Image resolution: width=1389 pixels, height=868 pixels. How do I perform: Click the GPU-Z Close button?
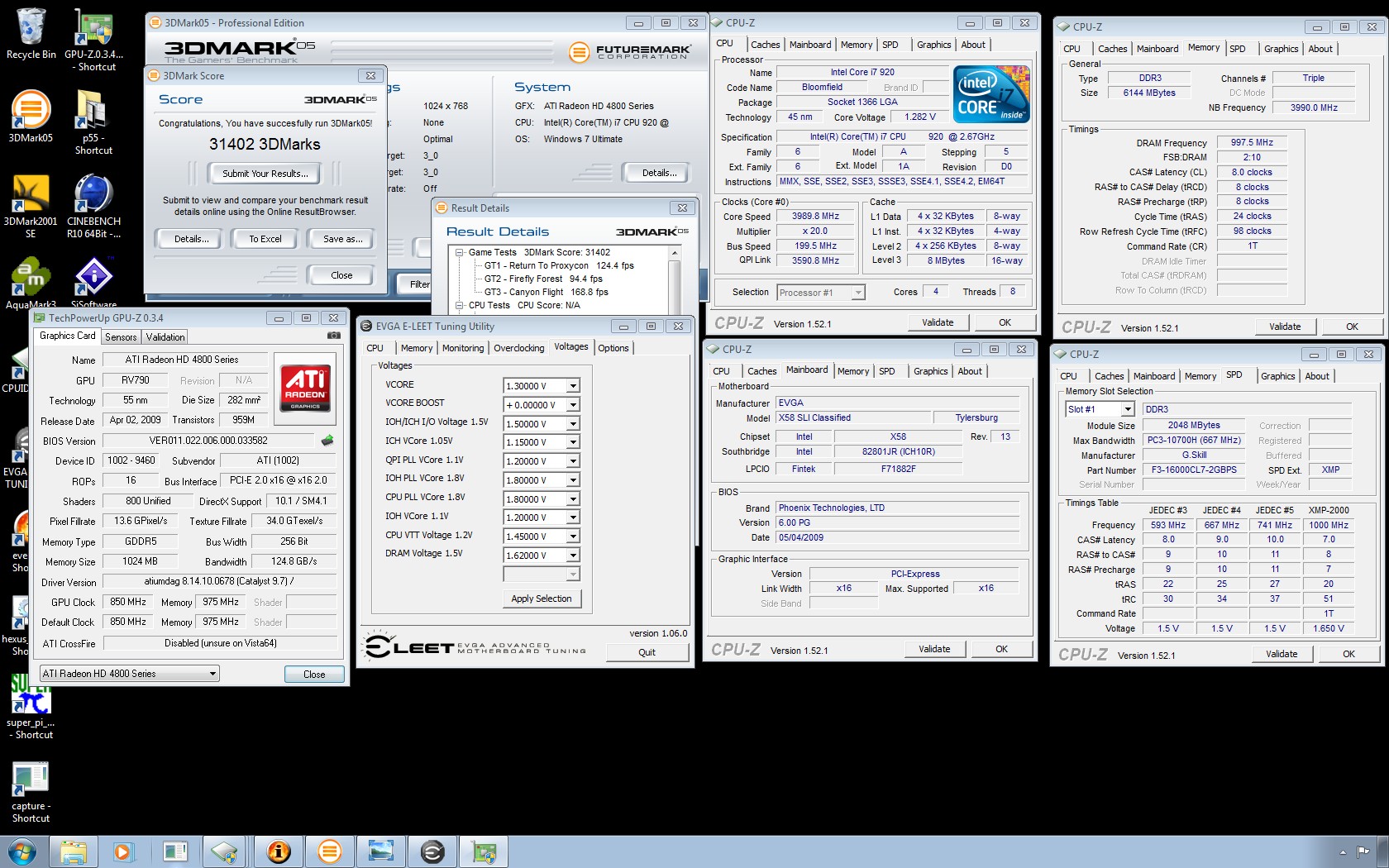pos(314,675)
